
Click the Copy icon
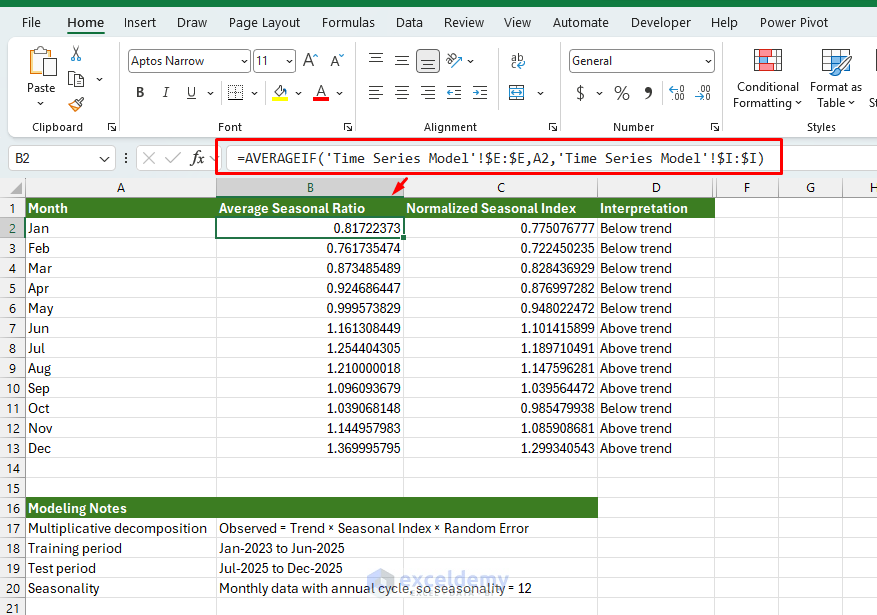click(76, 79)
